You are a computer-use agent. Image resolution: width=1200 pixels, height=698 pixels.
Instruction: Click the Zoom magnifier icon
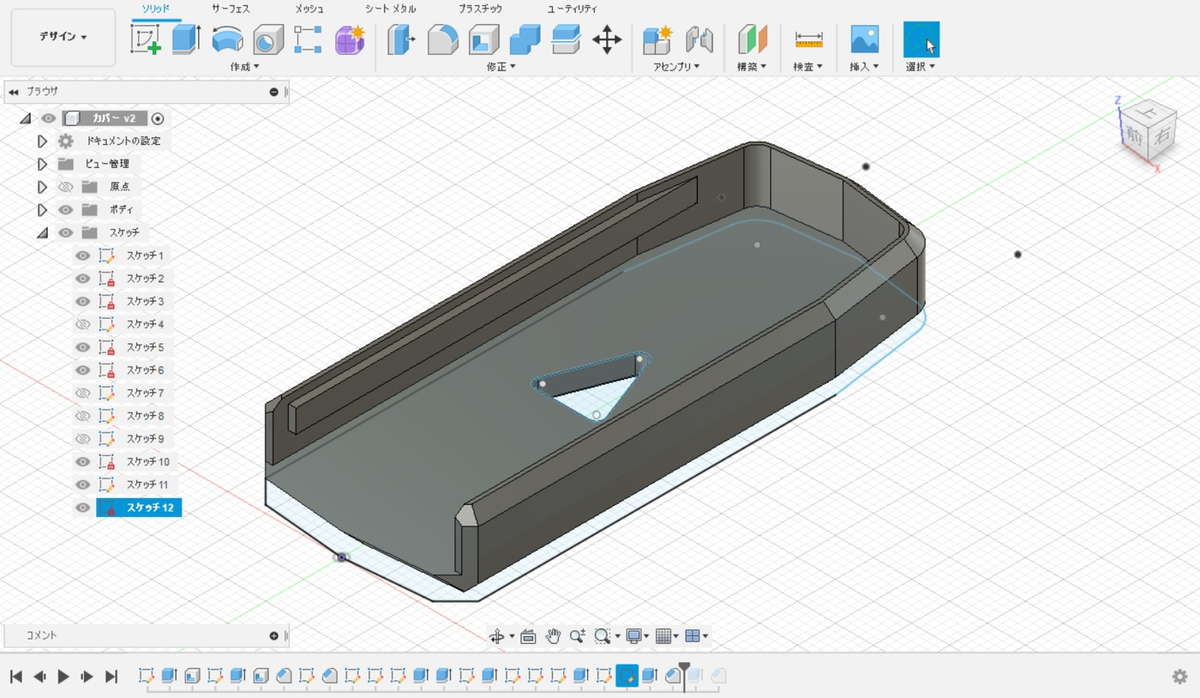[x=577, y=636]
